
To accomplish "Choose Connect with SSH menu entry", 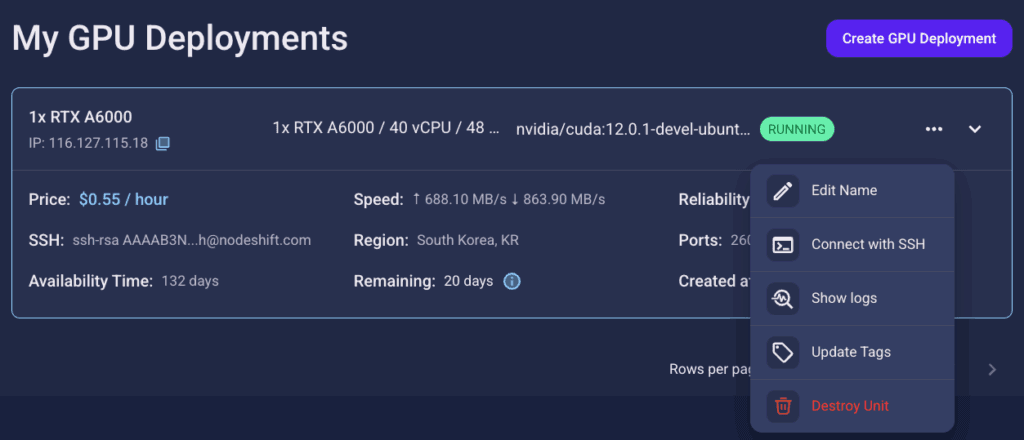I will point(868,244).
